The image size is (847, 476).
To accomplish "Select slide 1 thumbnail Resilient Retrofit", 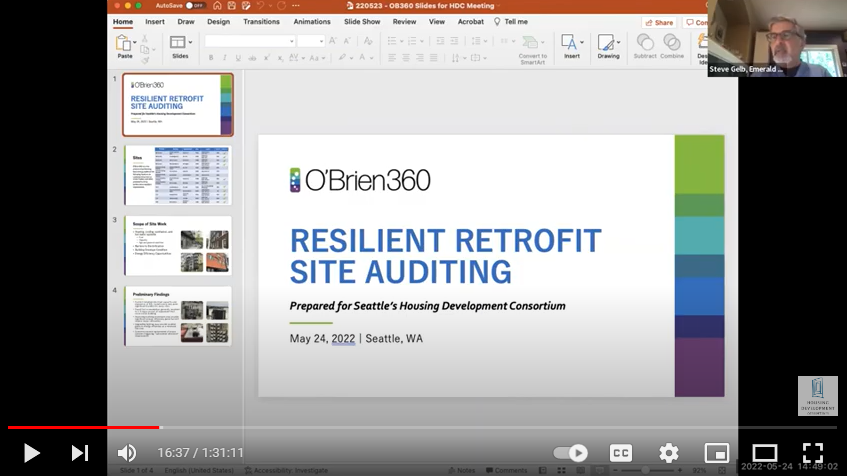I will (178, 105).
